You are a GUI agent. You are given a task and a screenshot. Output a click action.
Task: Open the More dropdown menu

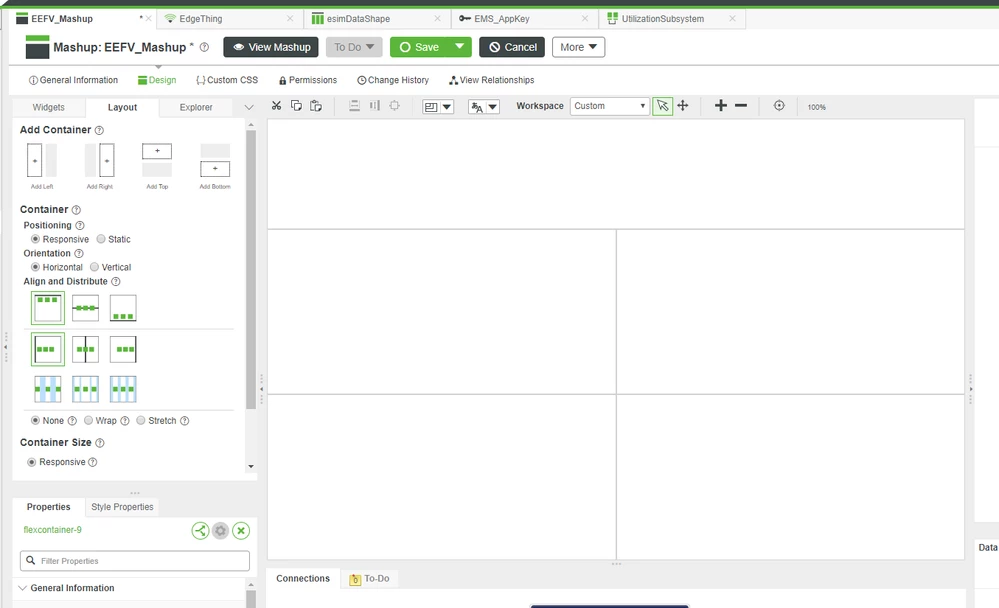579,47
